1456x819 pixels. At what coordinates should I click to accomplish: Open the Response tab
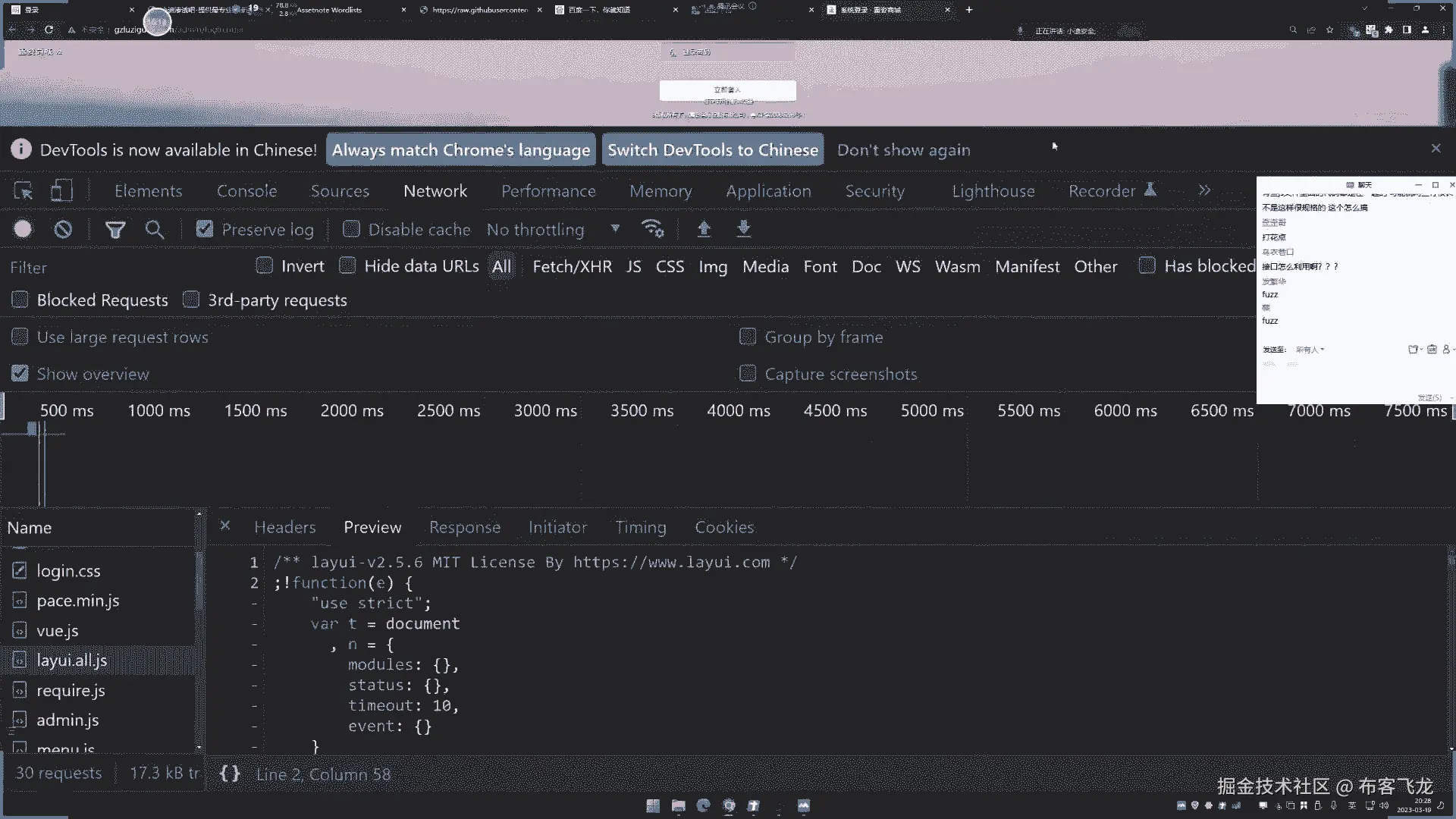tap(464, 527)
